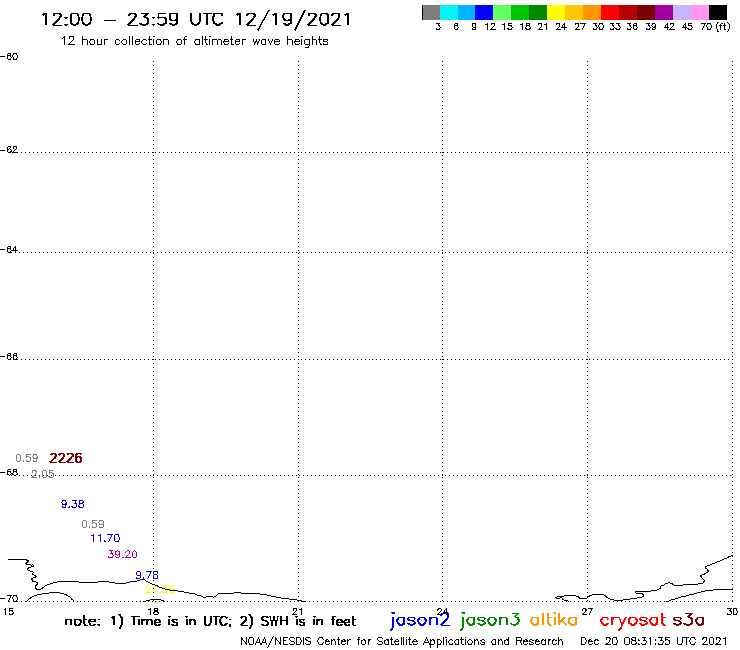
Task: Click the orange 30 ft legend swatch
Action: [x=592, y=12]
